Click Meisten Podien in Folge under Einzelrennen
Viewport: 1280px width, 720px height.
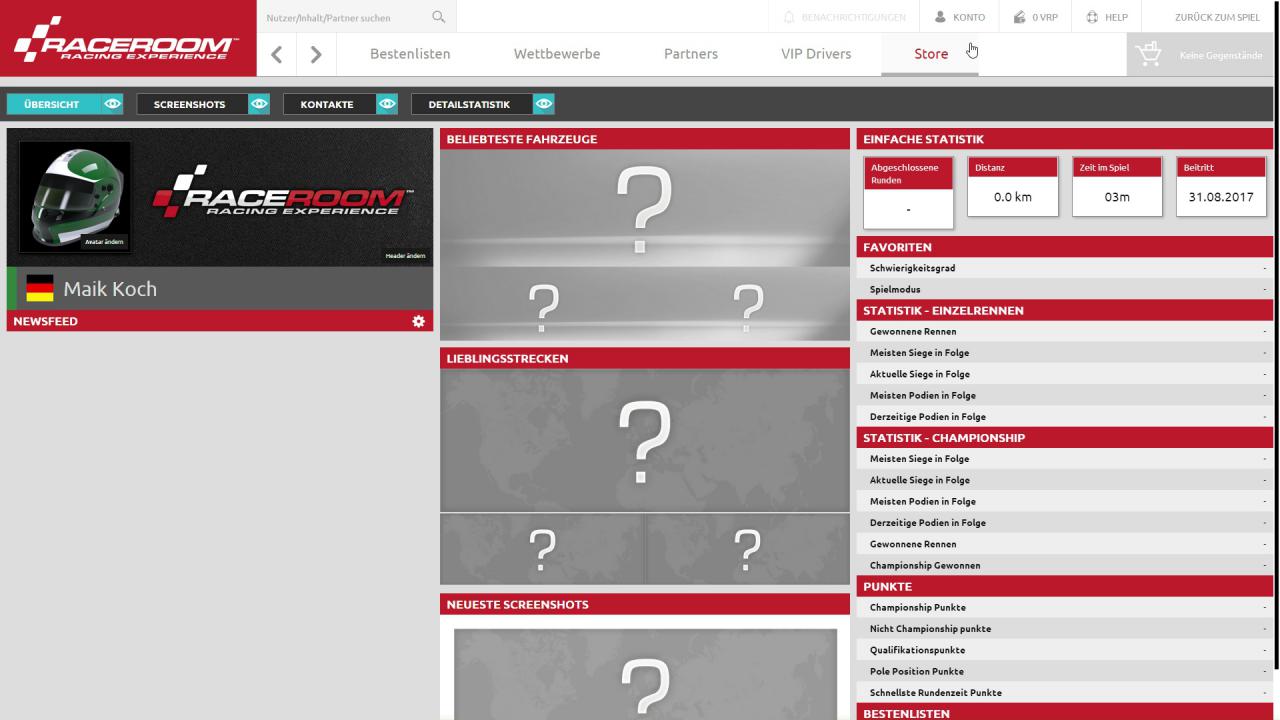pyautogui.click(x=1064, y=395)
